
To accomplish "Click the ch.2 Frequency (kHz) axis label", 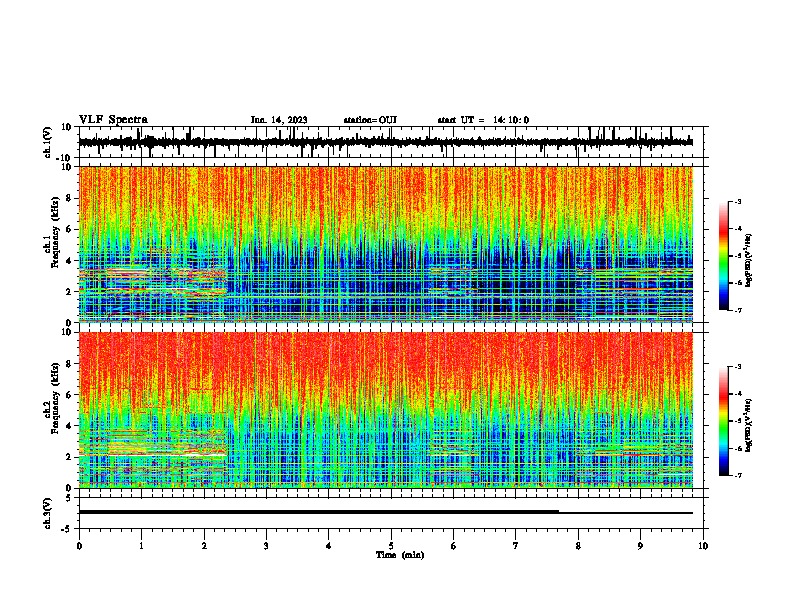I will click(56, 398).
